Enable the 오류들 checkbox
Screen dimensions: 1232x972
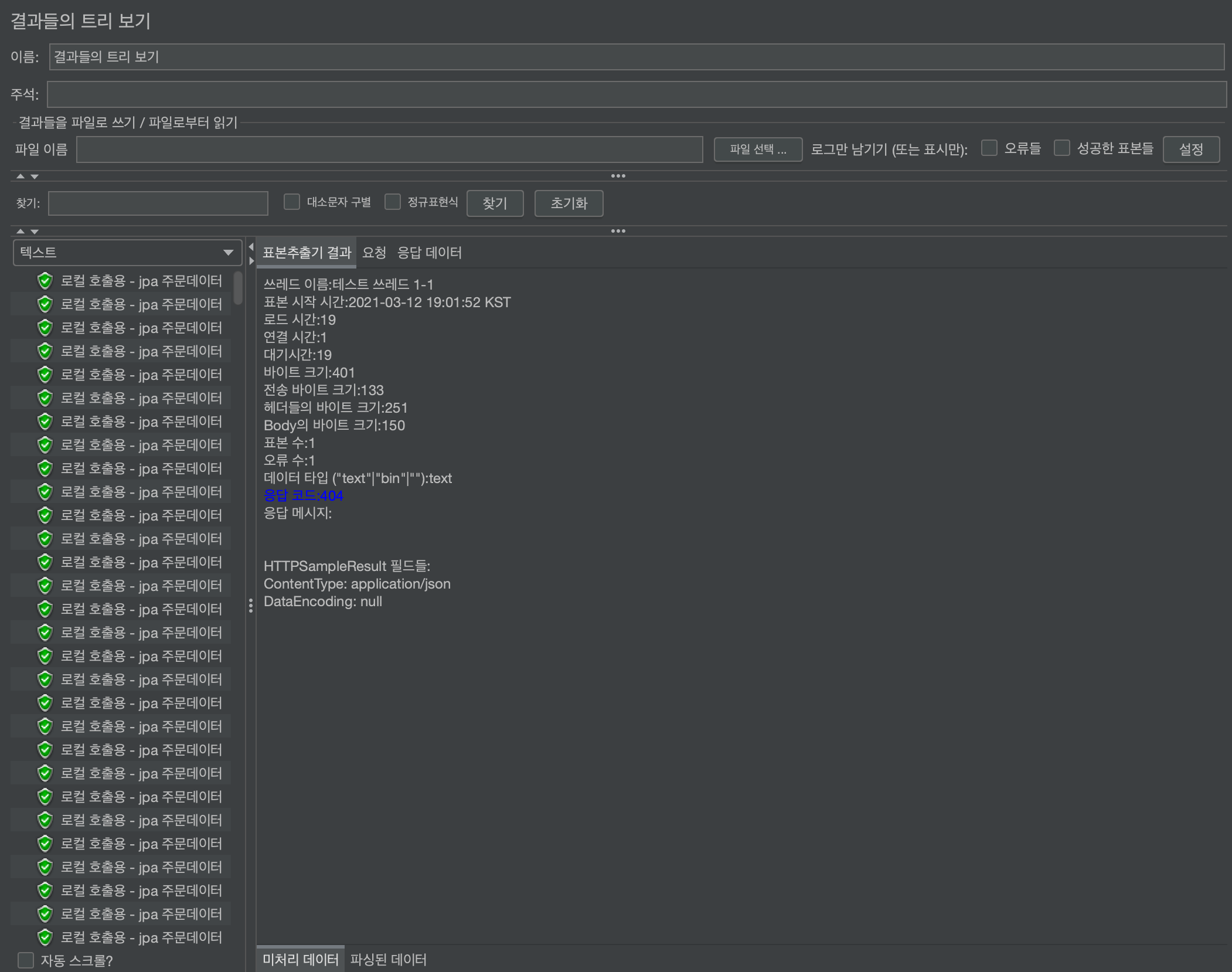pyautogui.click(x=989, y=148)
